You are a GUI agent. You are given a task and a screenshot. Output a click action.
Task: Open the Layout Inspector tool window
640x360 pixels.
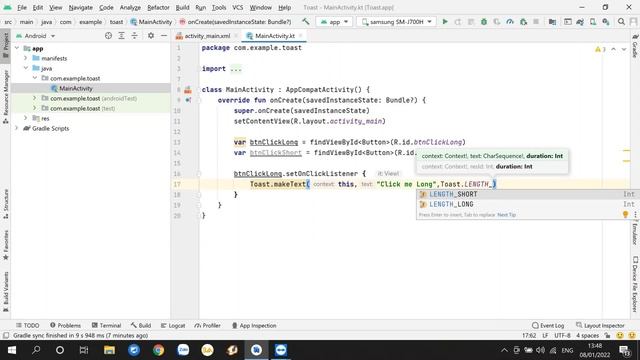[x=600, y=325]
